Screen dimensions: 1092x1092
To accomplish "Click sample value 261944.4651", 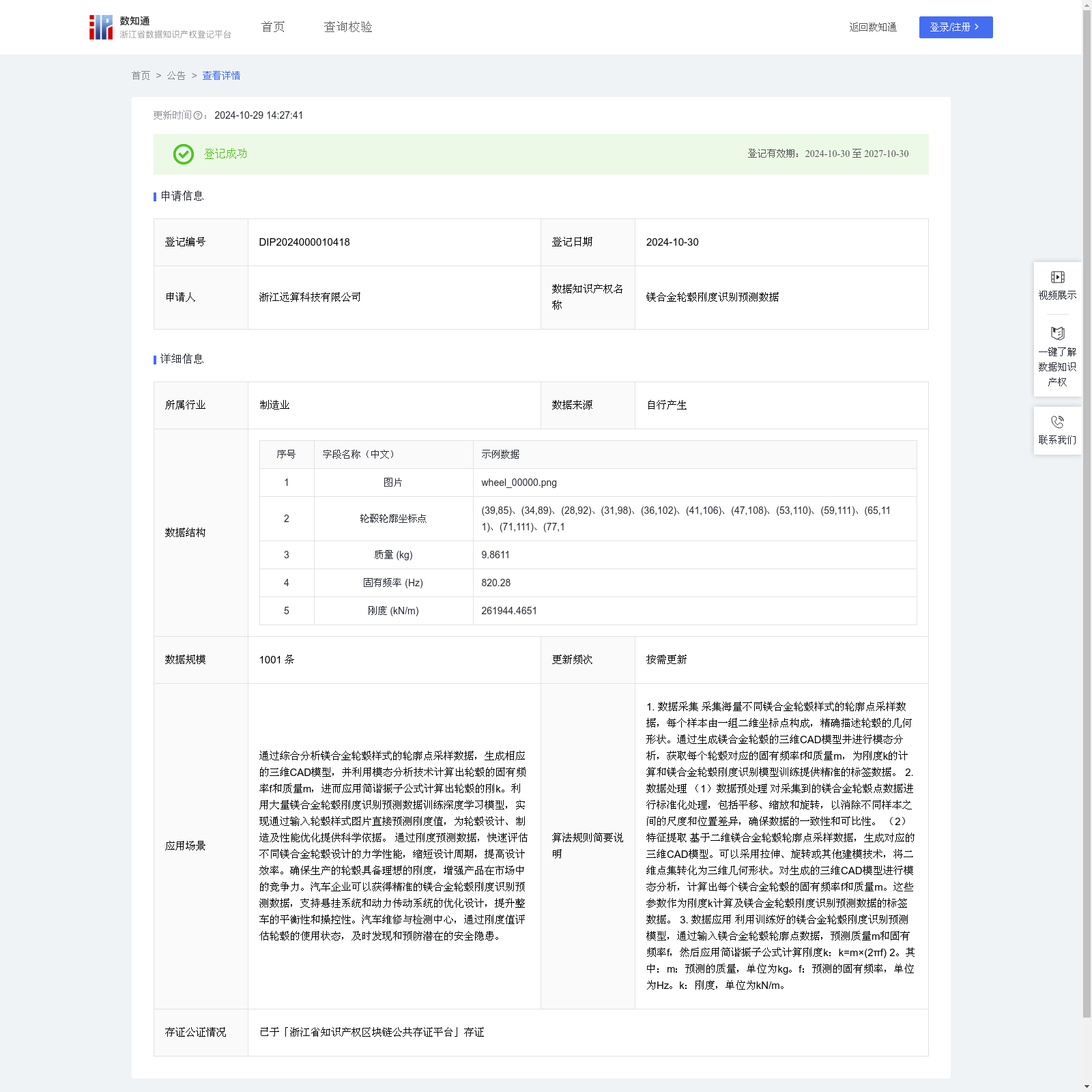I will (x=509, y=611).
